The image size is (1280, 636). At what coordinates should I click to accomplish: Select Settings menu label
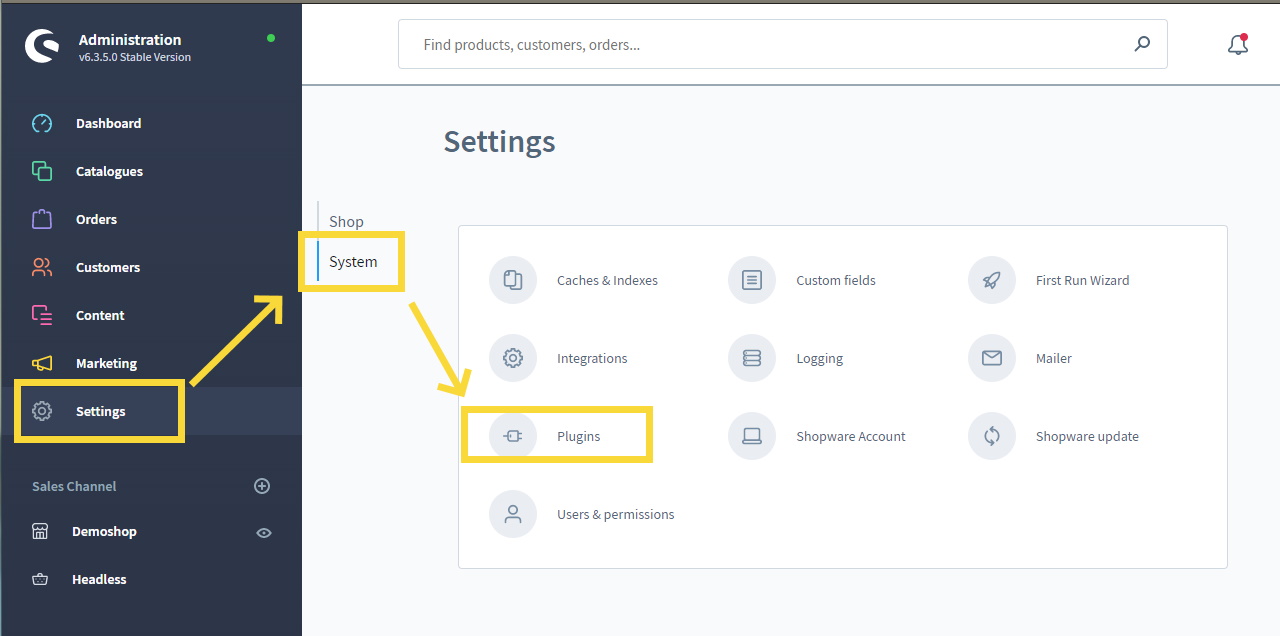101,411
